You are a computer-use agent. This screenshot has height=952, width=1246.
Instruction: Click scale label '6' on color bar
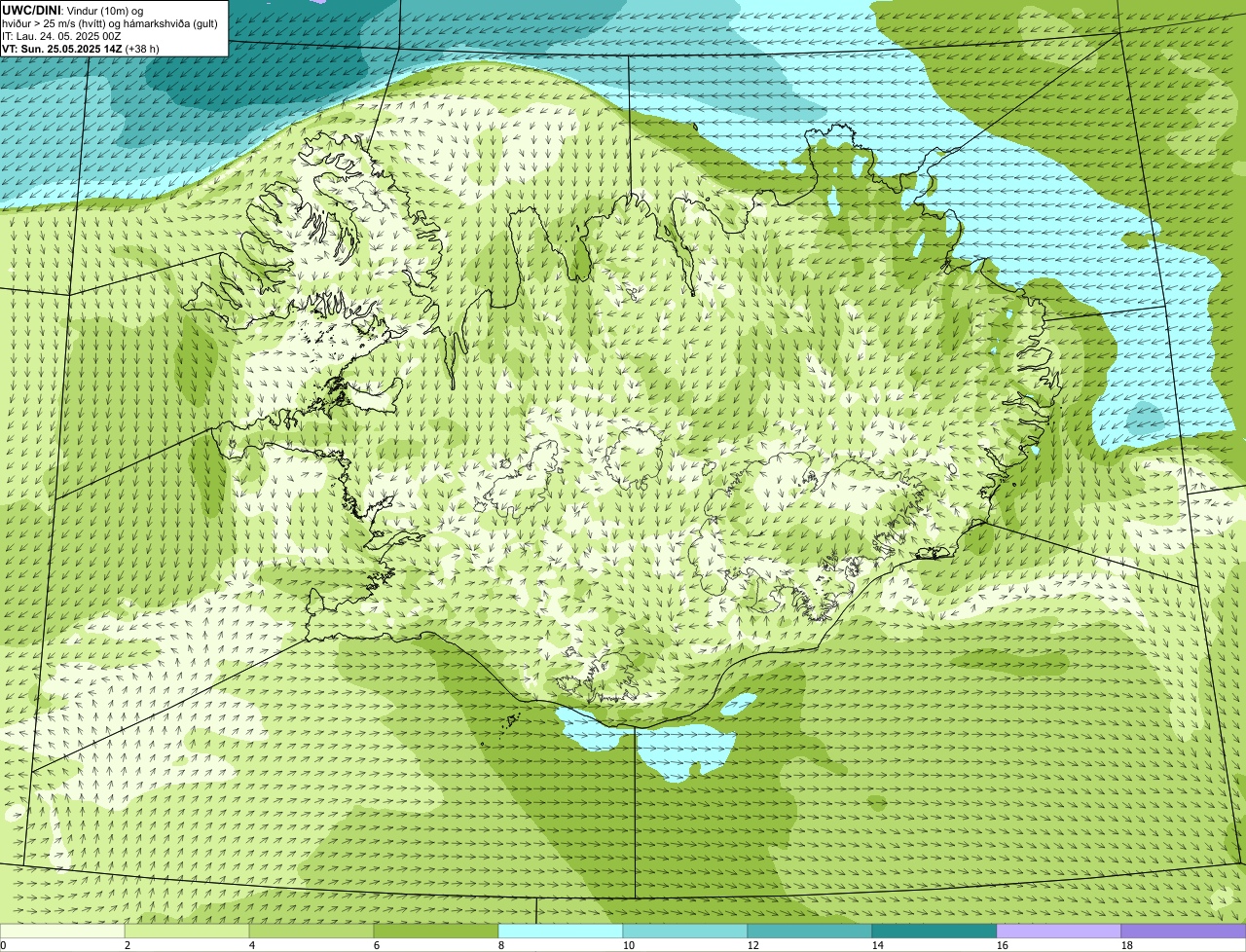(x=377, y=945)
